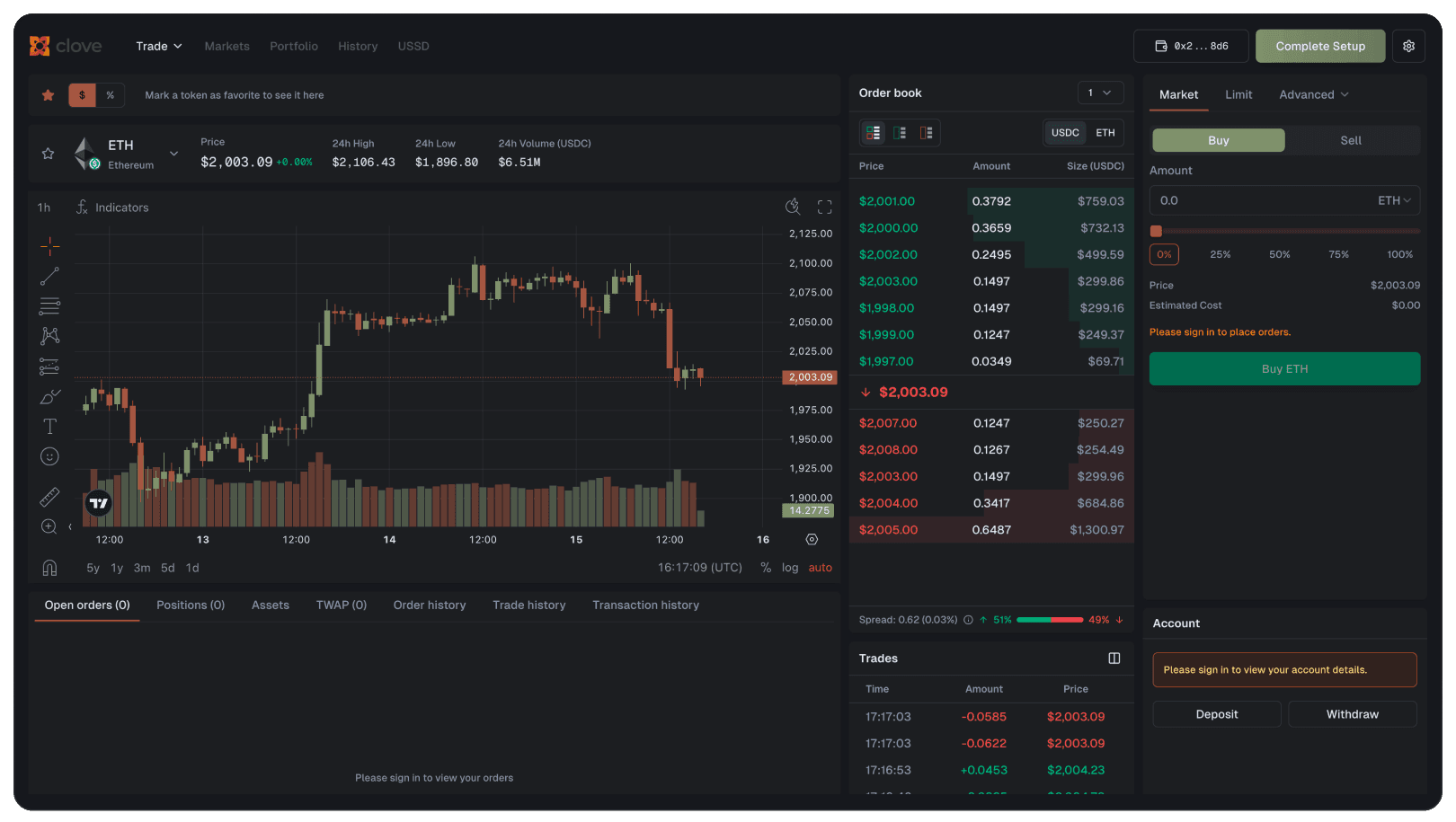Open the Markets page
Image resolution: width=1456 pixels, height=822 pixels.
226,46
